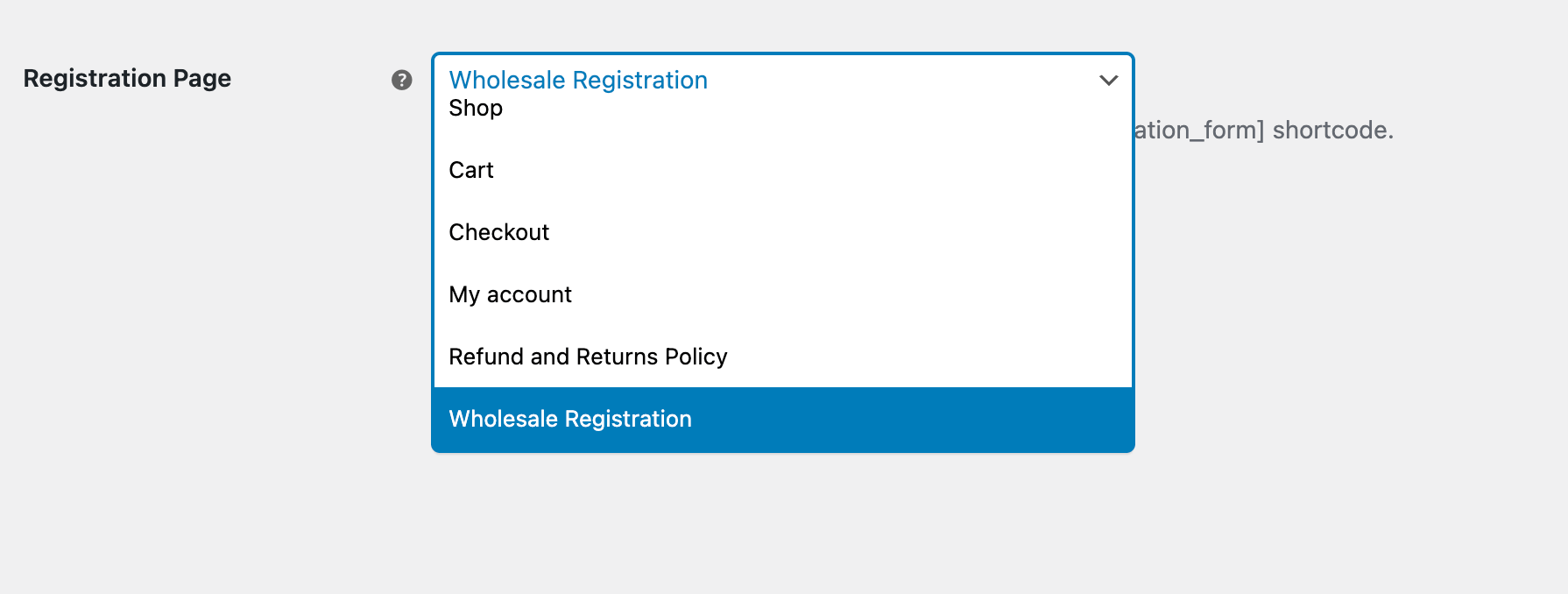This screenshot has height=594, width=1568.
Task: Close the Registration Page select via its arrow
Action: (1108, 81)
